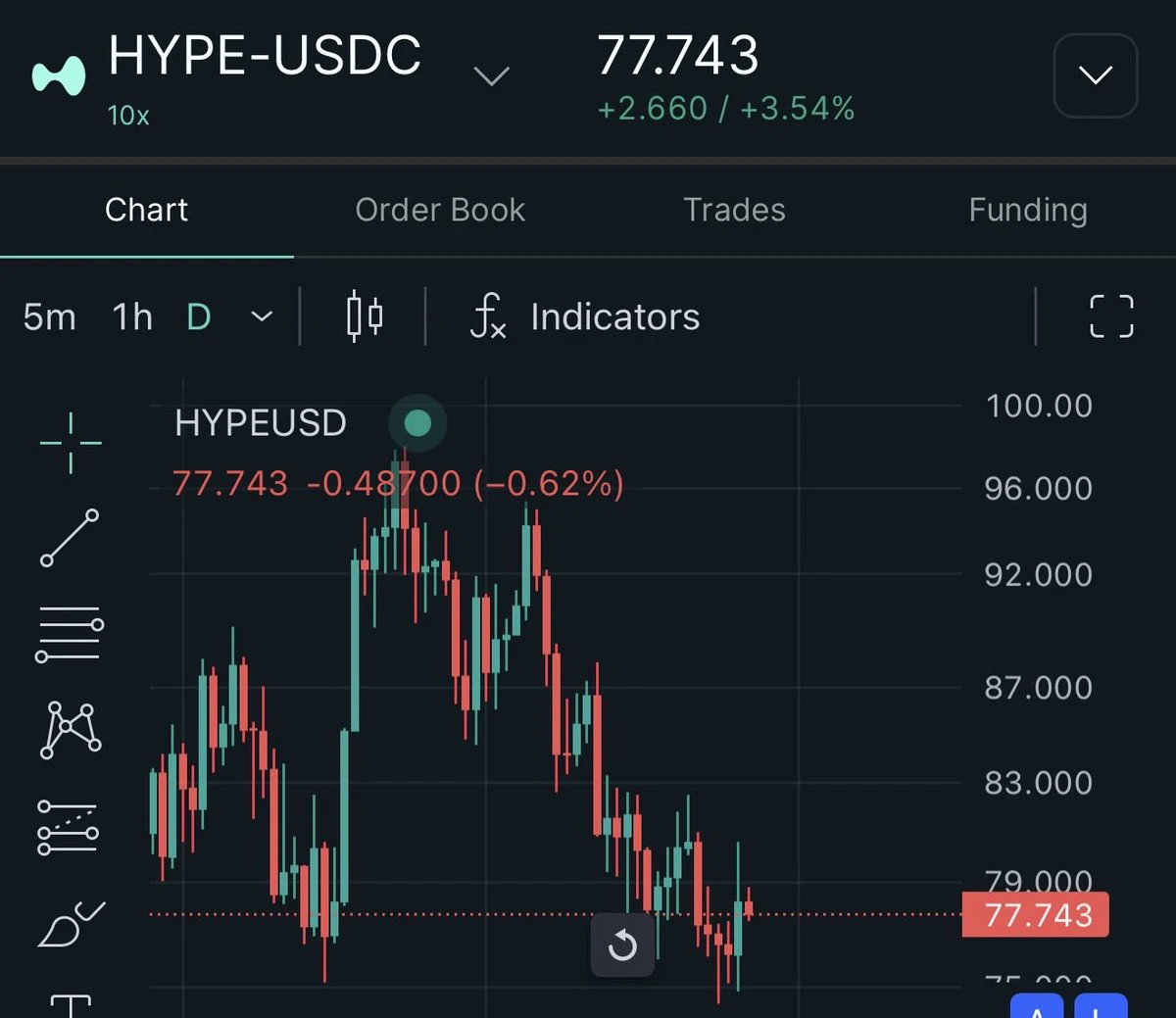The image size is (1176, 1018).
Task: Click the HYPE-USDC pair title
Action: pyautogui.click(x=265, y=55)
